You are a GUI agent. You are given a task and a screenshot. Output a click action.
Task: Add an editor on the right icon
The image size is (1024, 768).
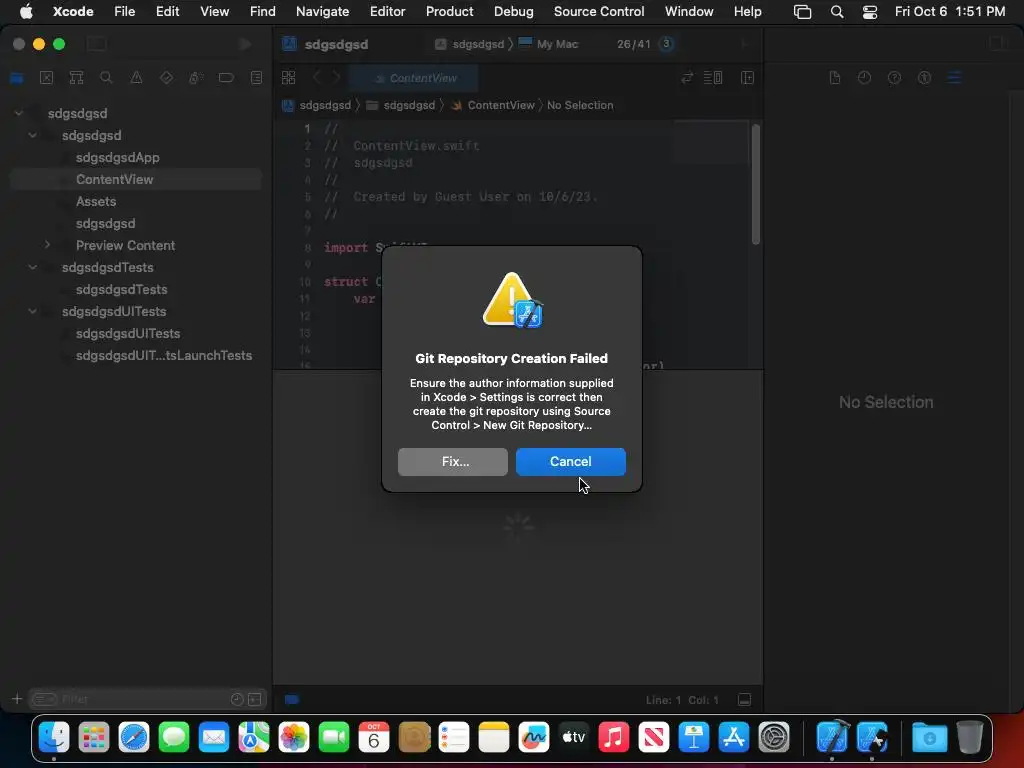(748, 78)
